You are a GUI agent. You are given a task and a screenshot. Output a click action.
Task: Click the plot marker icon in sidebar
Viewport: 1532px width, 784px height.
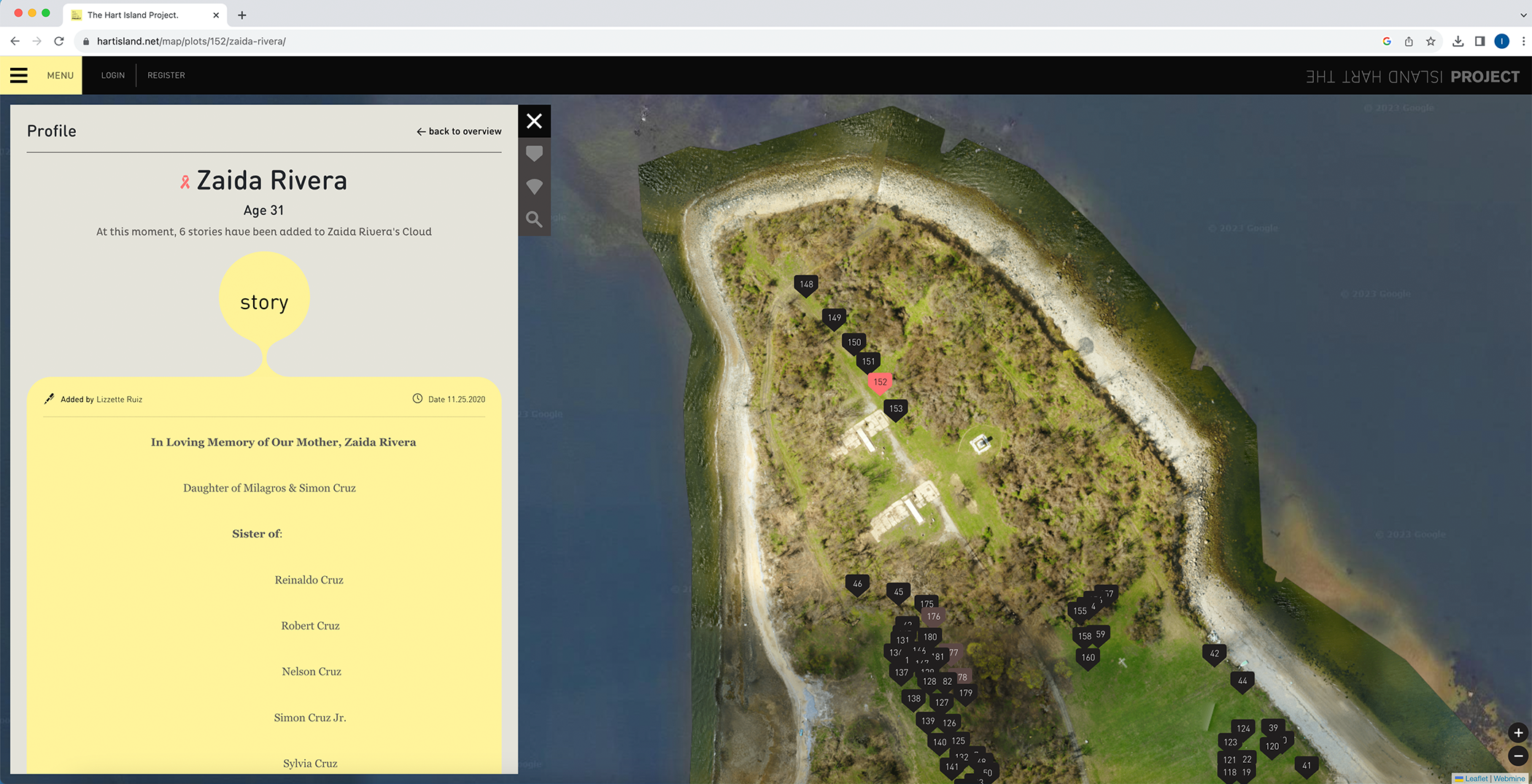tap(534, 154)
